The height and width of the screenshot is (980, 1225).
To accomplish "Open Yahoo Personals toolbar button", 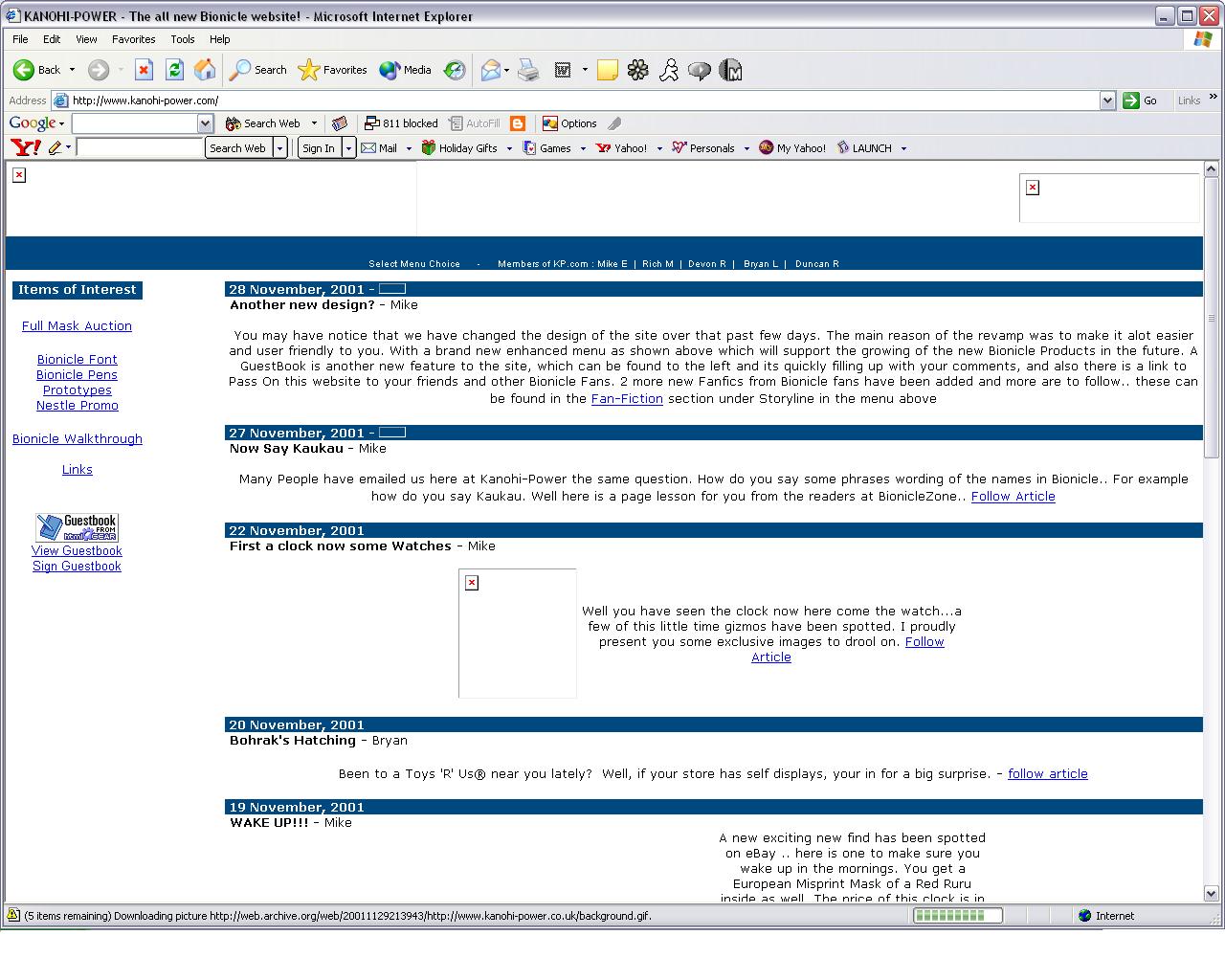I will [x=703, y=148].
